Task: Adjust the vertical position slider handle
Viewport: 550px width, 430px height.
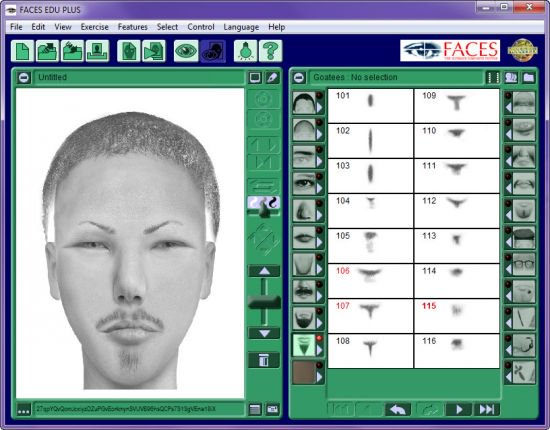Action: (264, 302)
